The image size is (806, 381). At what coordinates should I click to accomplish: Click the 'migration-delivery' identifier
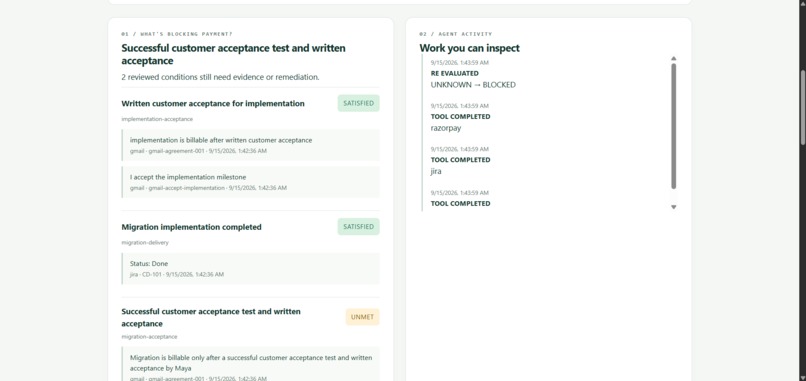point(145,242)
